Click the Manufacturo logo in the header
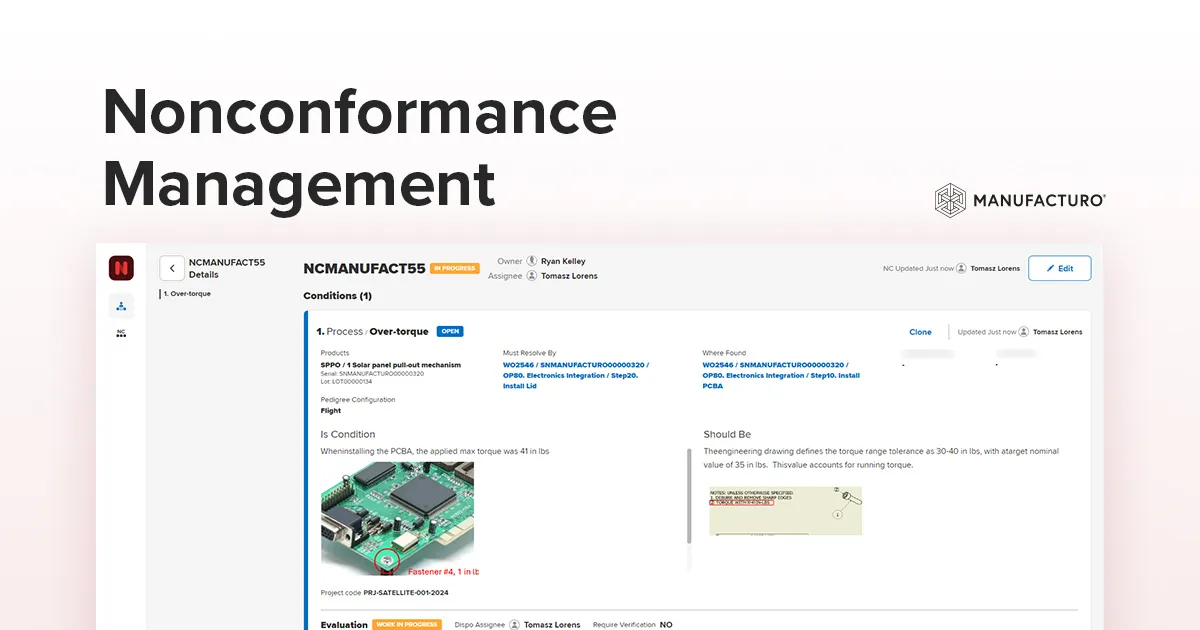Screen dimensions: 1200x630 pyautogui.click(x=1018, y=200)
